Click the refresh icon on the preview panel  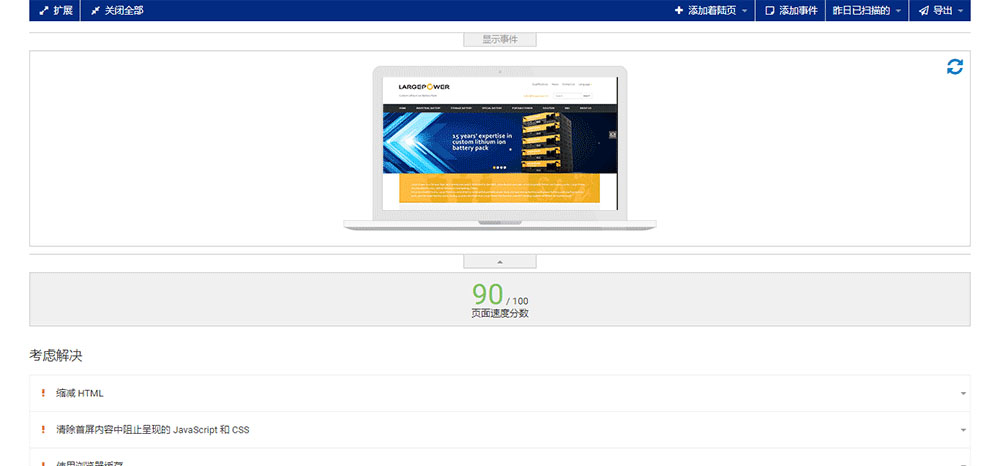(x=955, y=67)
